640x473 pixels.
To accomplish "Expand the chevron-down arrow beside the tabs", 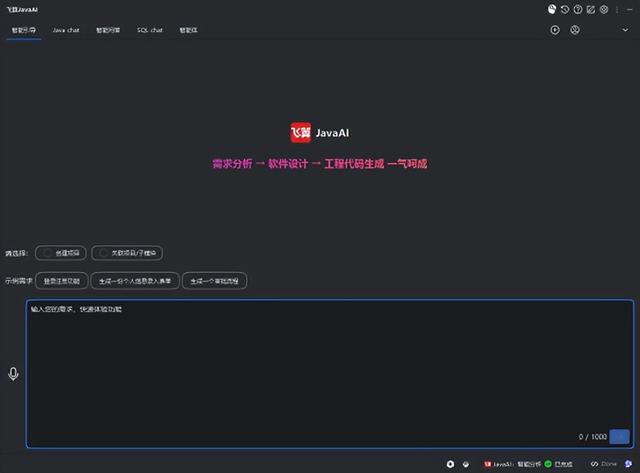I will point(625,30).
